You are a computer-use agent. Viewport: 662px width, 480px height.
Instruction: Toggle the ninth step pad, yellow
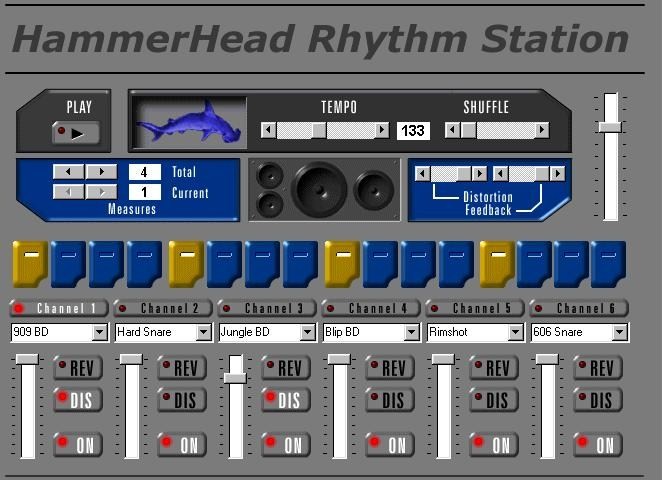(x=342, y=264)
